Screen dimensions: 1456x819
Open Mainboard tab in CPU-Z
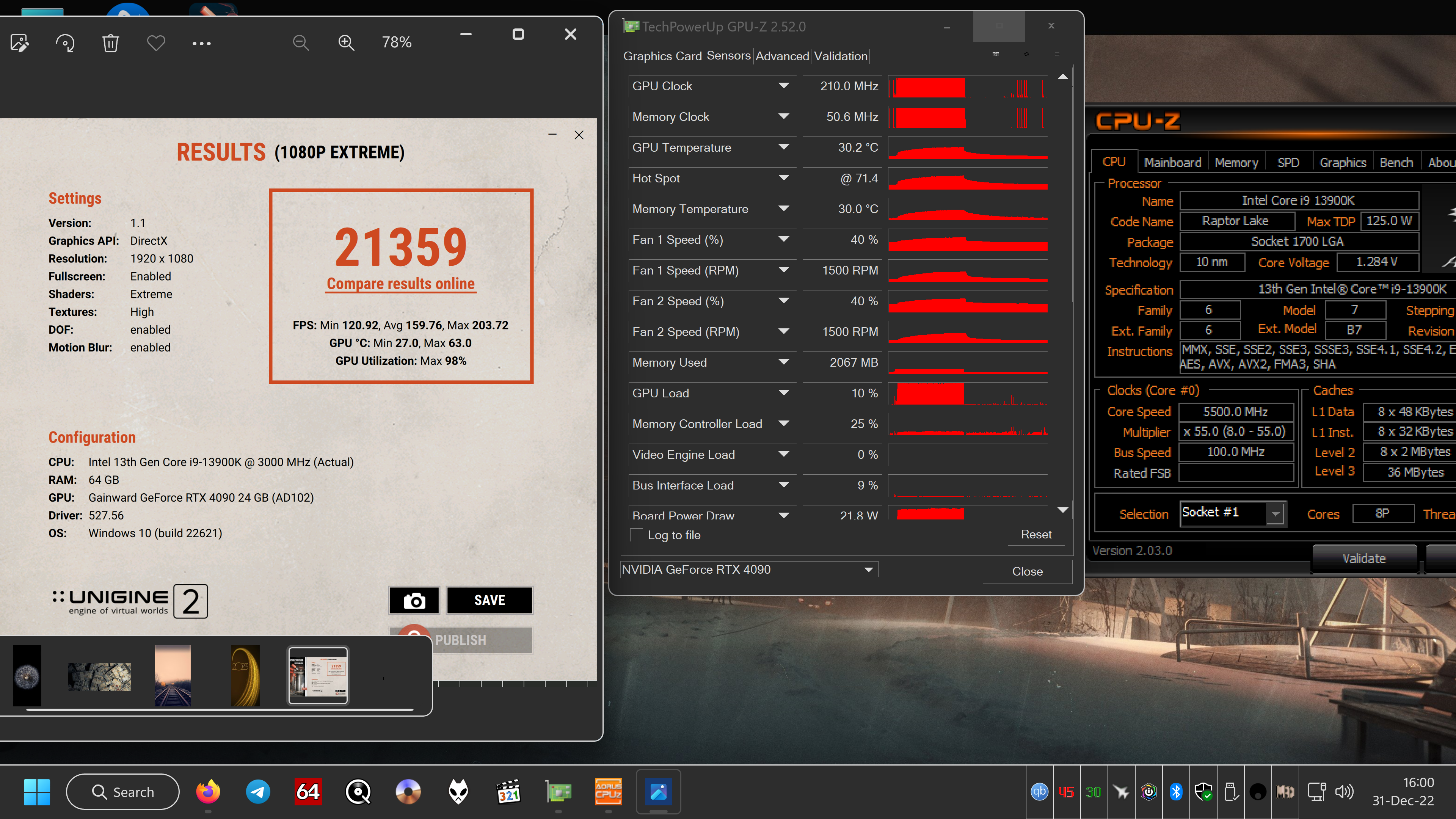(x=1172, y=163)
